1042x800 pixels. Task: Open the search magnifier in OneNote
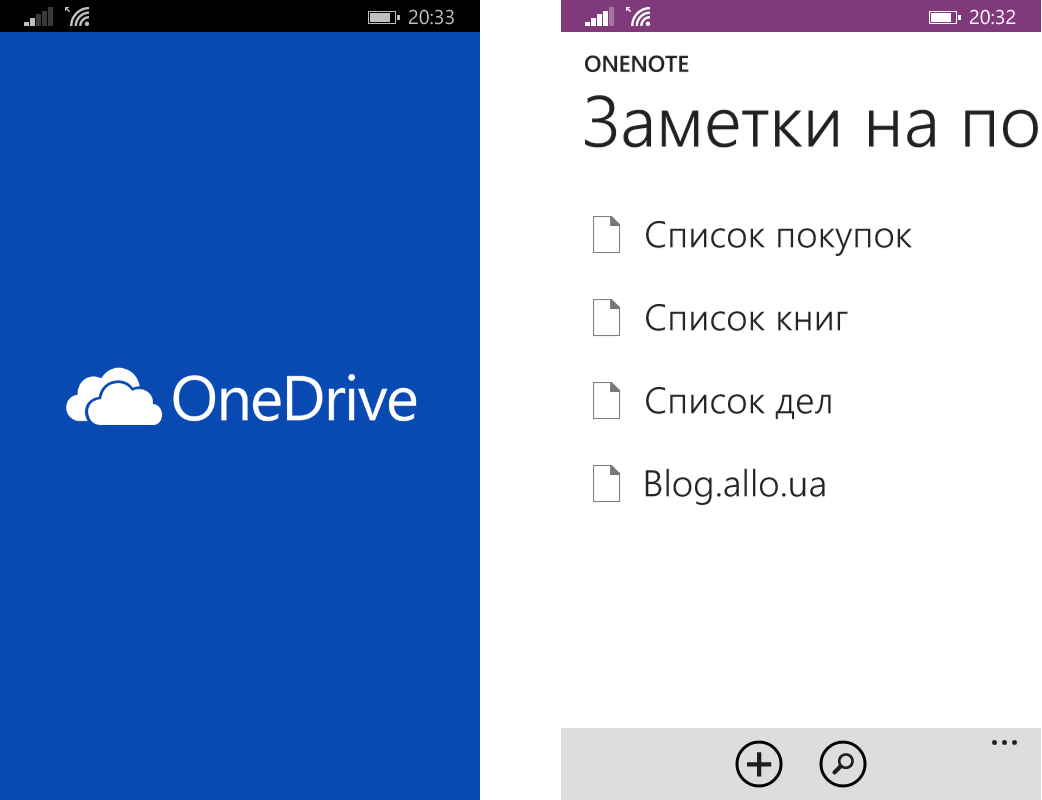[x=843, y=763]
